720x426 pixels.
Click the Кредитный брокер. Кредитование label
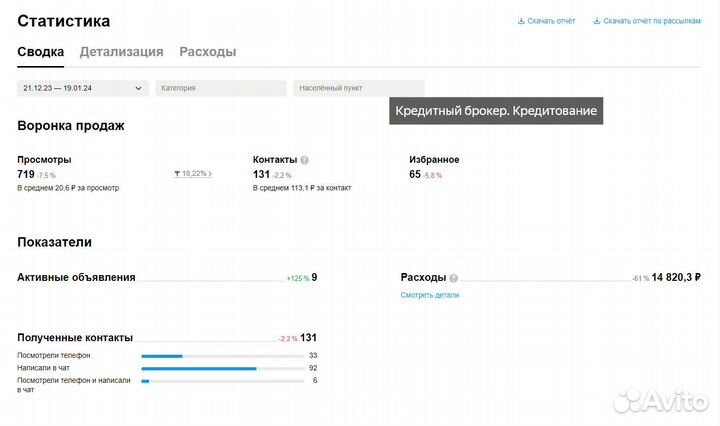496,111
